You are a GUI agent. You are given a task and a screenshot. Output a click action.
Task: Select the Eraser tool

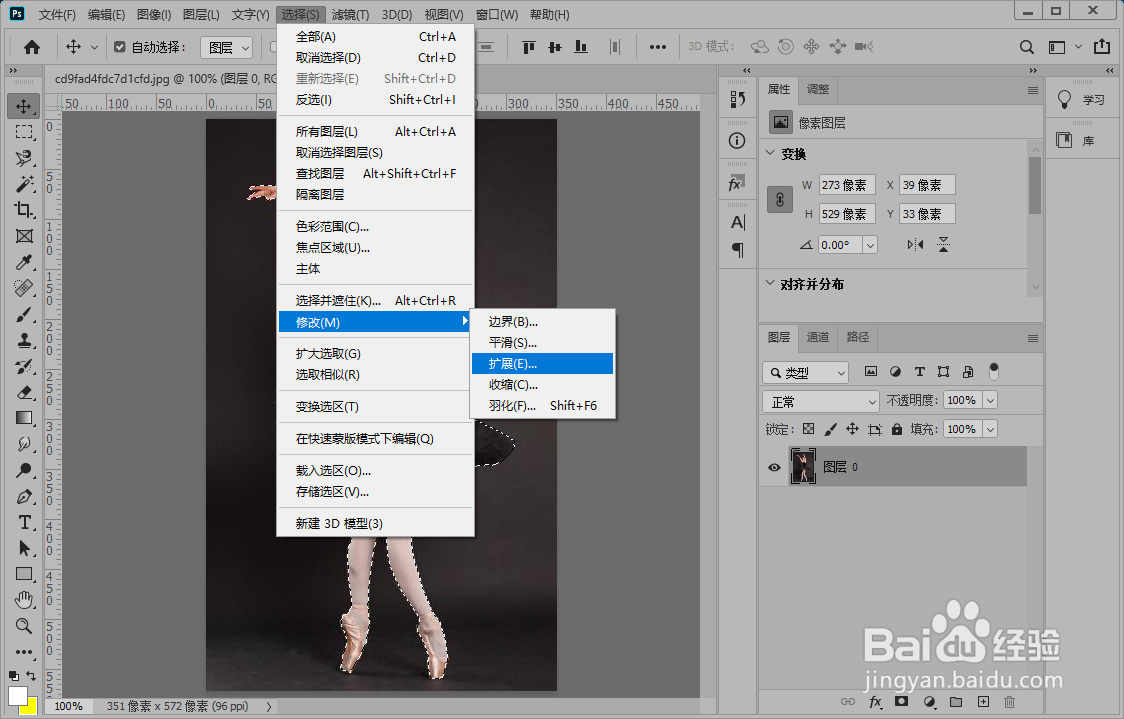tap(24, 392)
